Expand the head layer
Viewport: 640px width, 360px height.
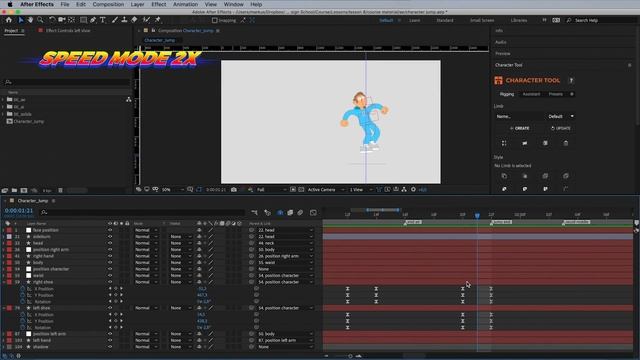click(4, 243)
